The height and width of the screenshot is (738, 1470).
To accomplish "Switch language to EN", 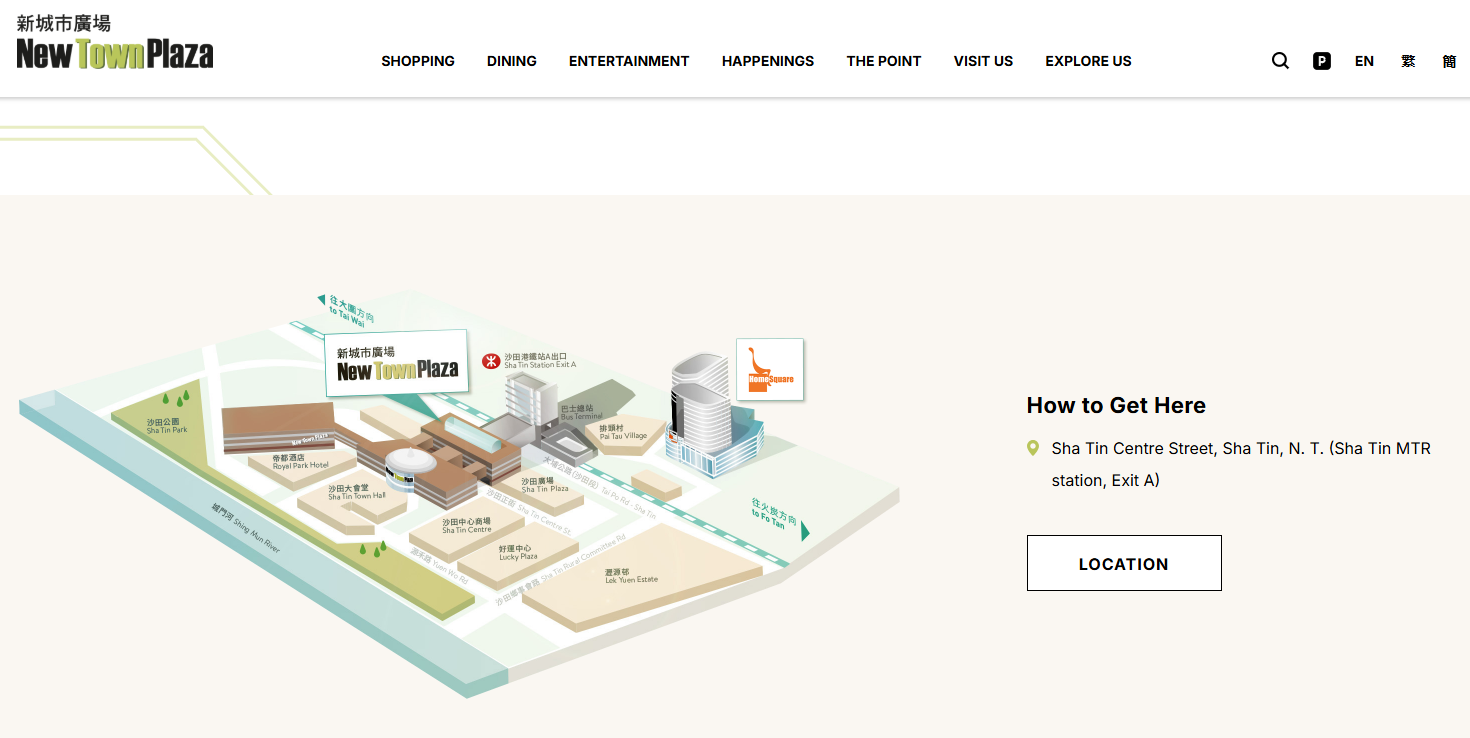I will pos(1364,61).
